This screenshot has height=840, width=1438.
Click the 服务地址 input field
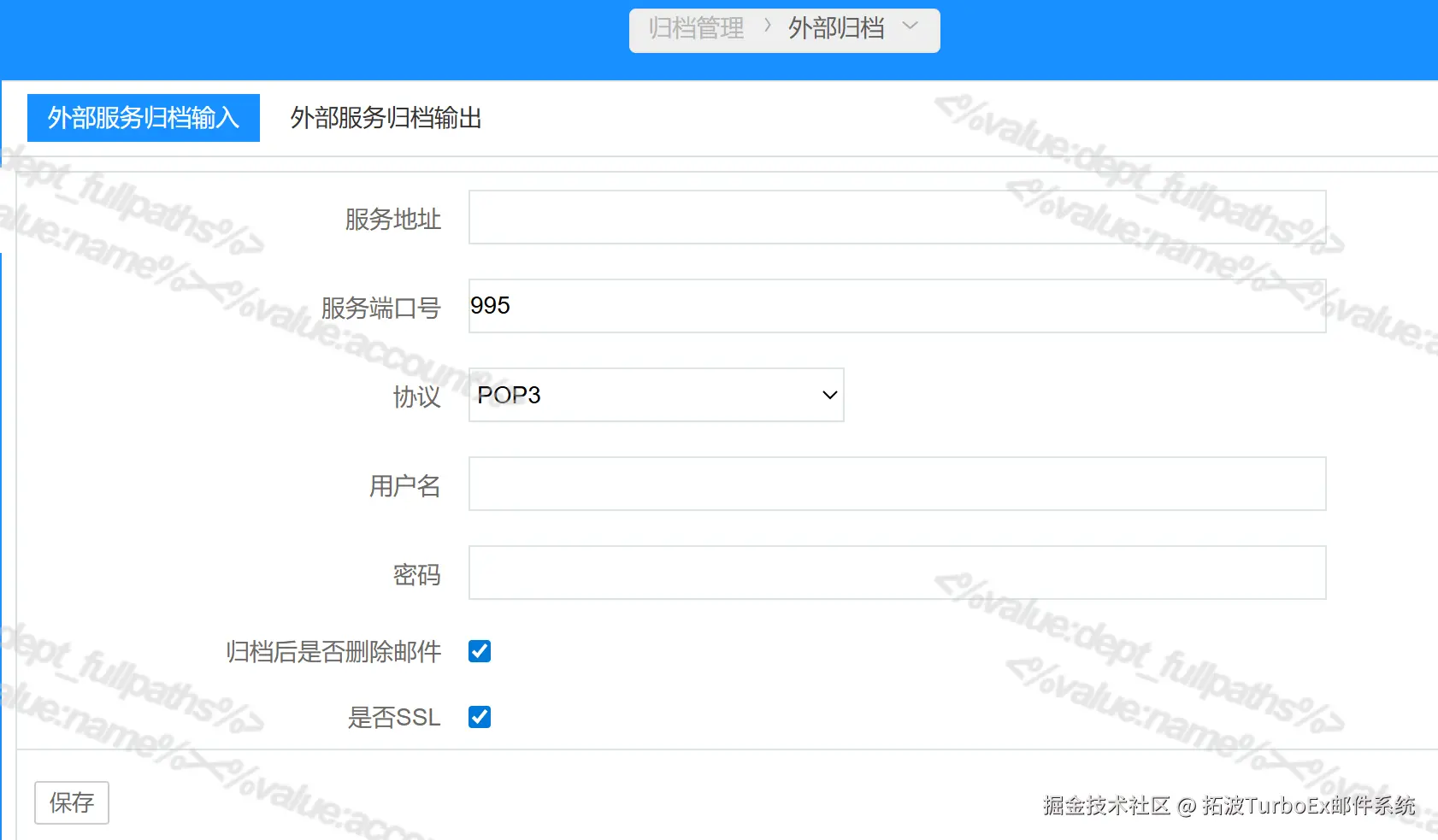(x=896, y=217)
